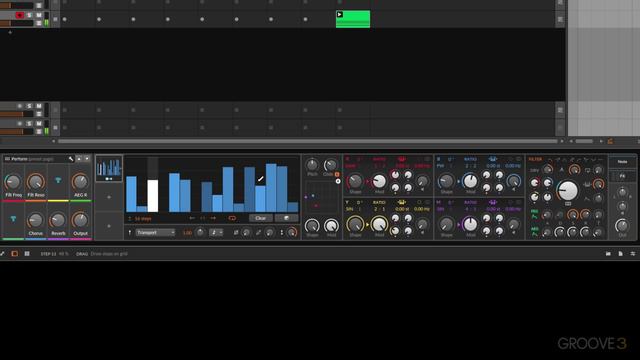The width and height of the screenshot is (640, 360).
Task: Click the randomize dice button next to Clear
Action: pos(287,218)
